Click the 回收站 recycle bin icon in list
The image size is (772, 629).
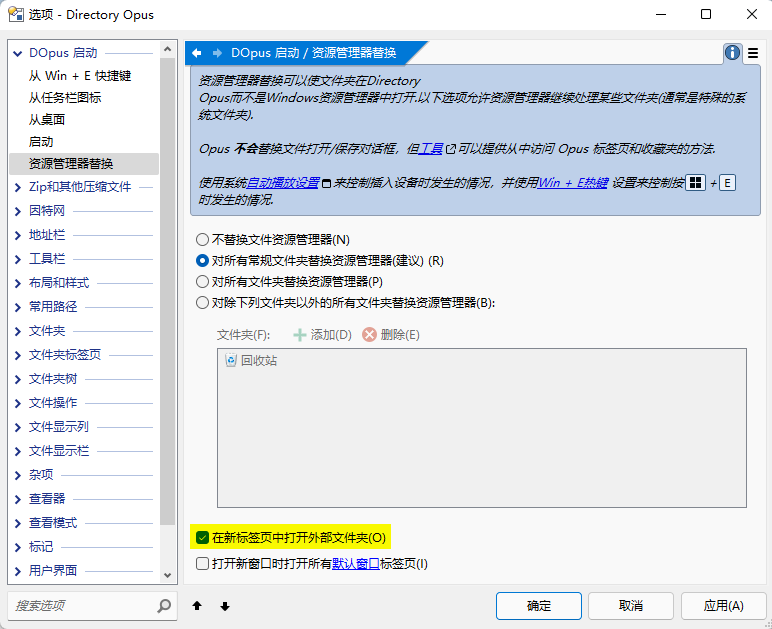click(x=231, y=360)
